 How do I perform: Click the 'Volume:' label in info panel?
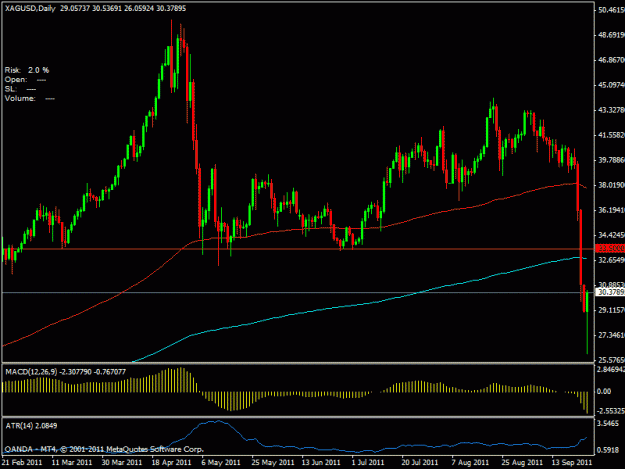point(20,98)
